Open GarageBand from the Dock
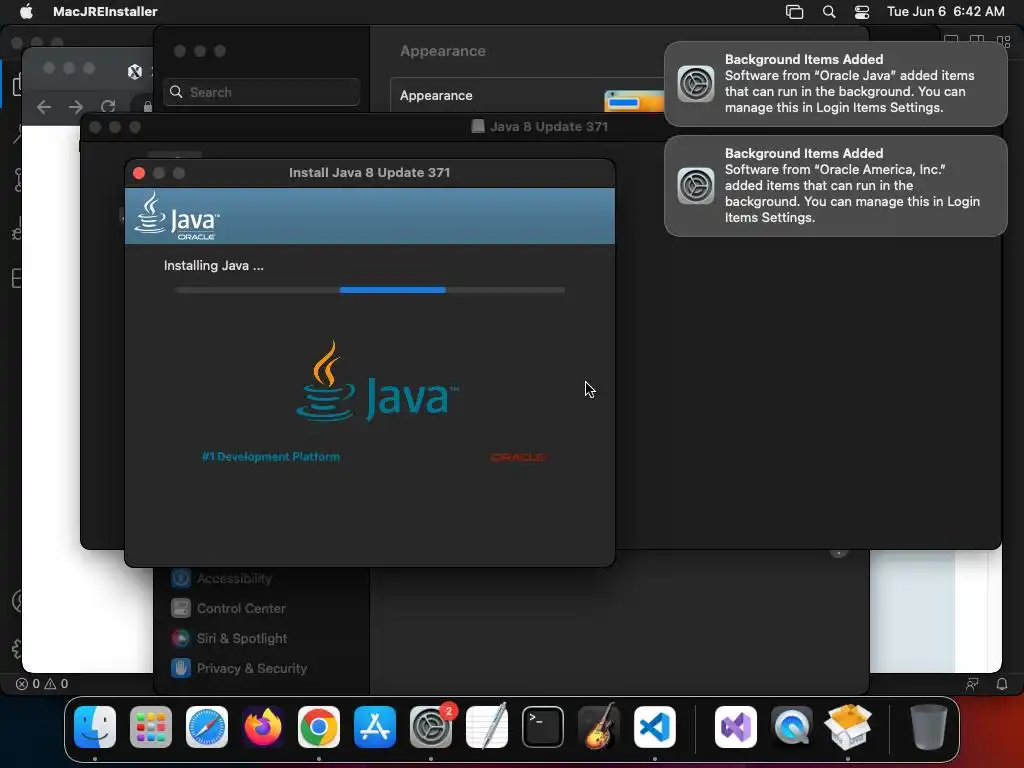This screenshot has height=768, width=1024. (599, 727)
